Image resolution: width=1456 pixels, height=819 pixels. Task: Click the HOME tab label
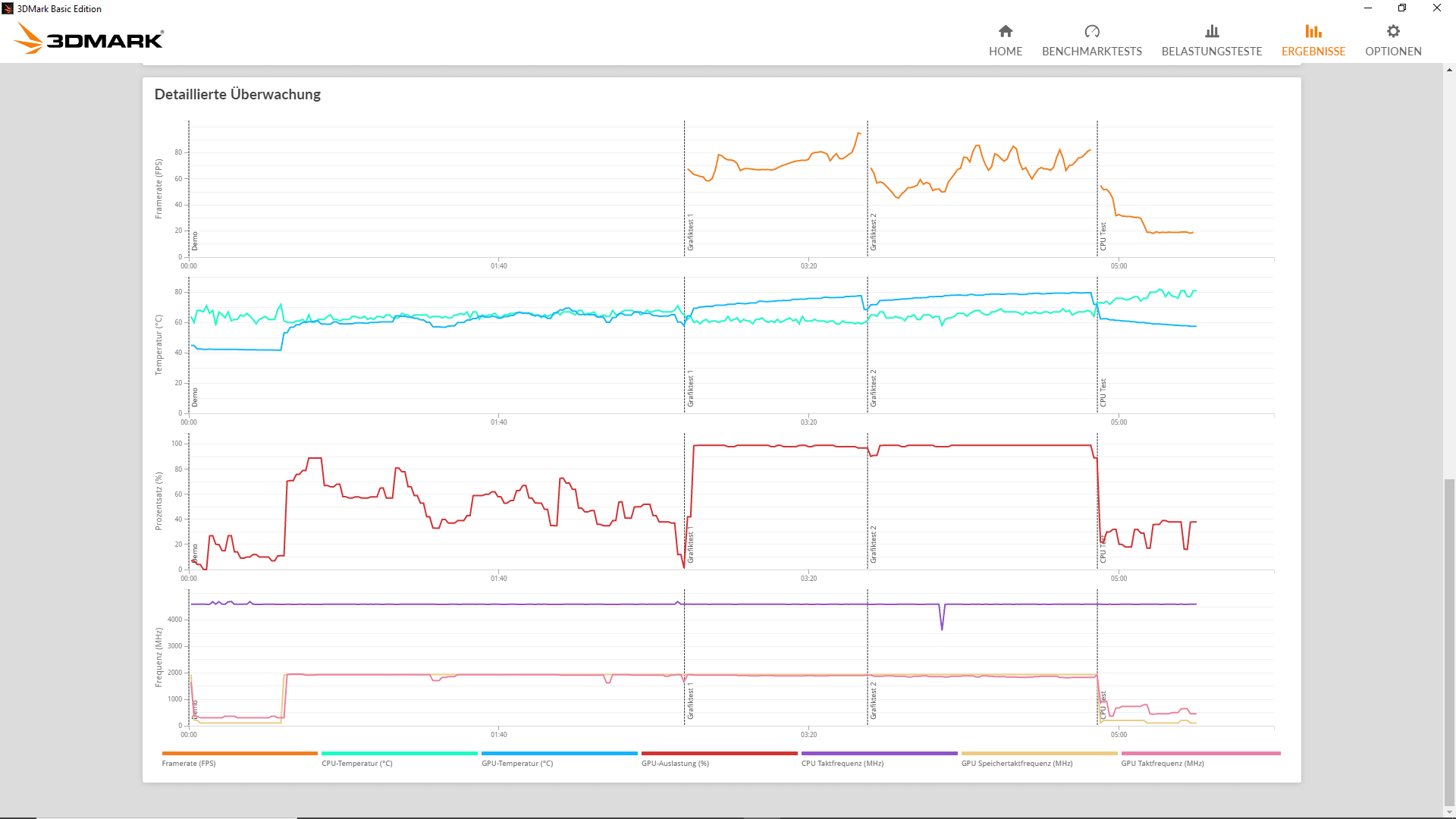tap(1006, 52)
